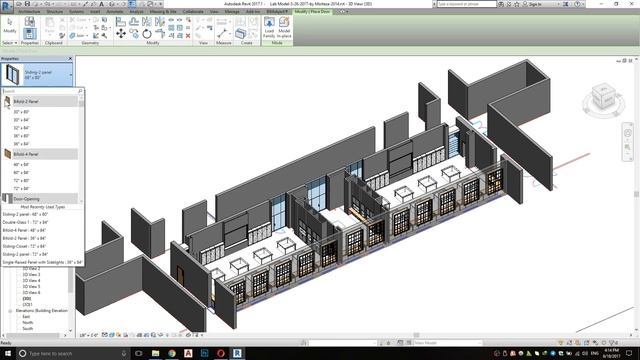Open the Insert ribbon tab
Screen dimensions: 640x360
pos(95,11)
